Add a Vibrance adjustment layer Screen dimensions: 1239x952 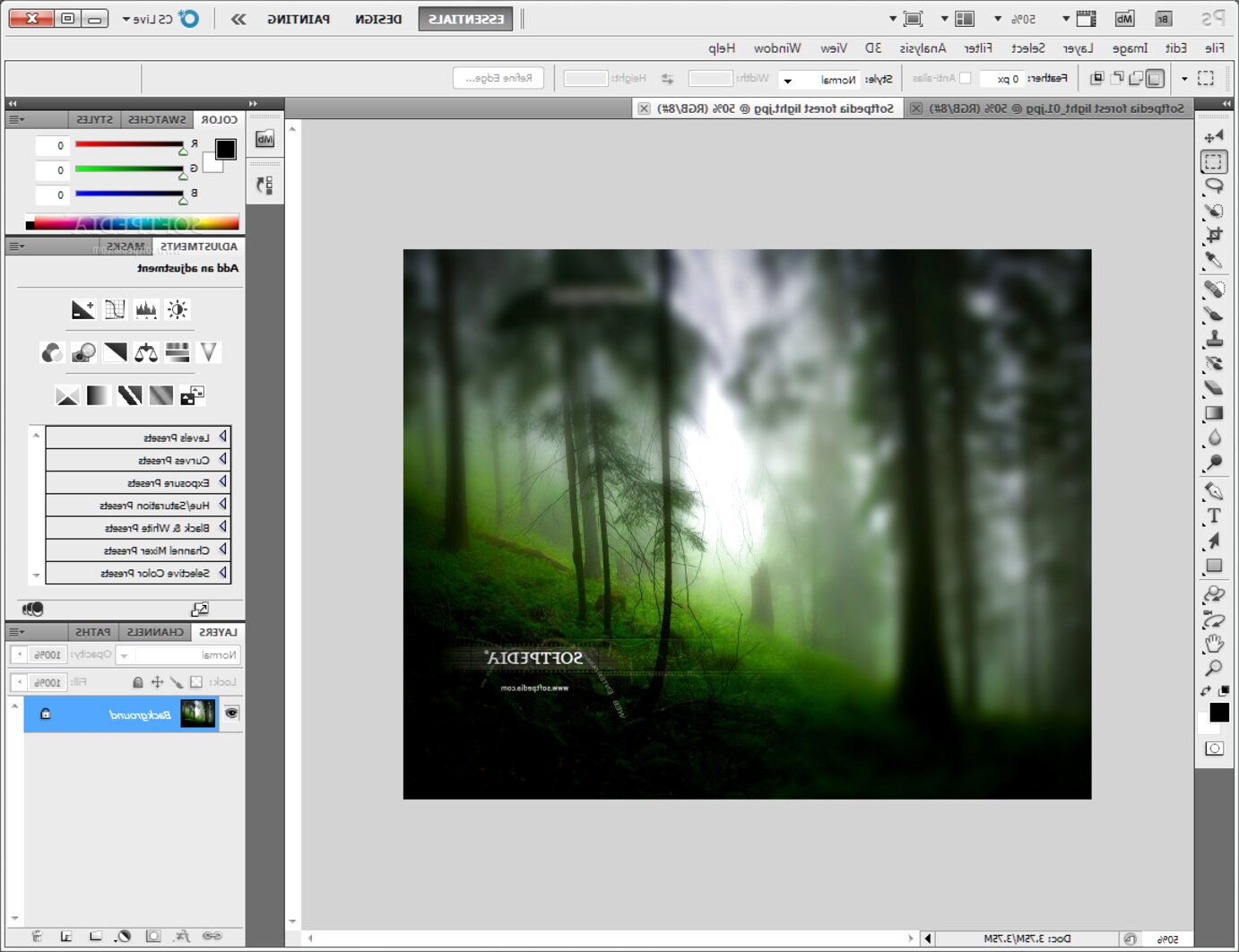tap(209, 352)
